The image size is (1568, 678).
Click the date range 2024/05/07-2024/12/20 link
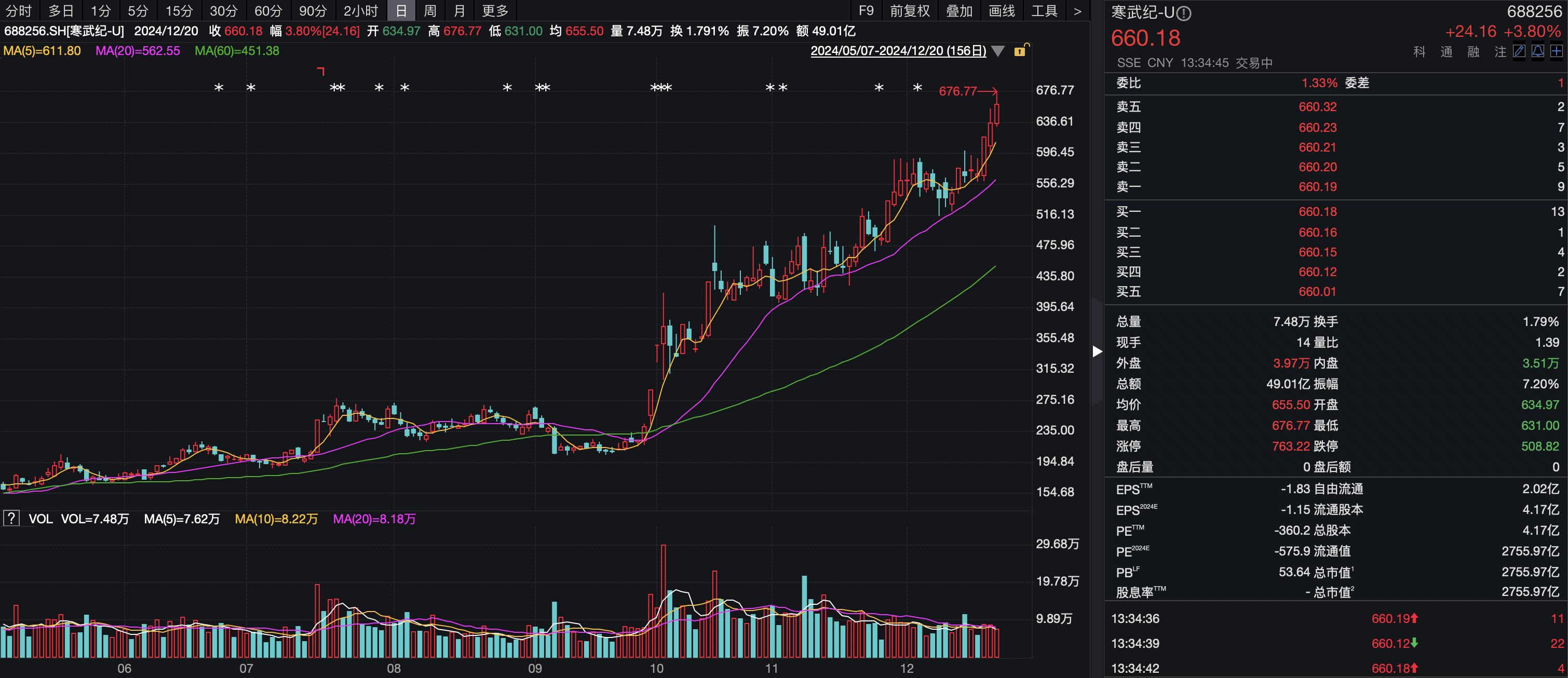(x=898, y=51)
